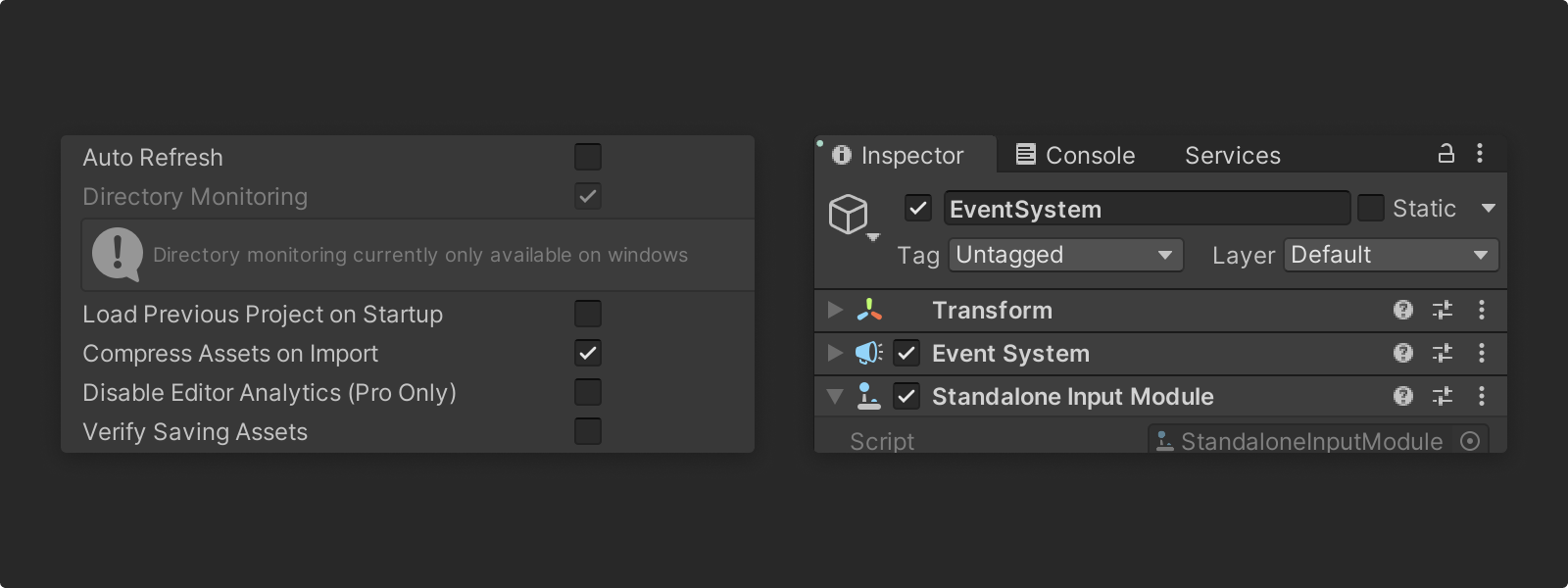
Task: Click the Inspector lock icon
Action: [1445, 153]
